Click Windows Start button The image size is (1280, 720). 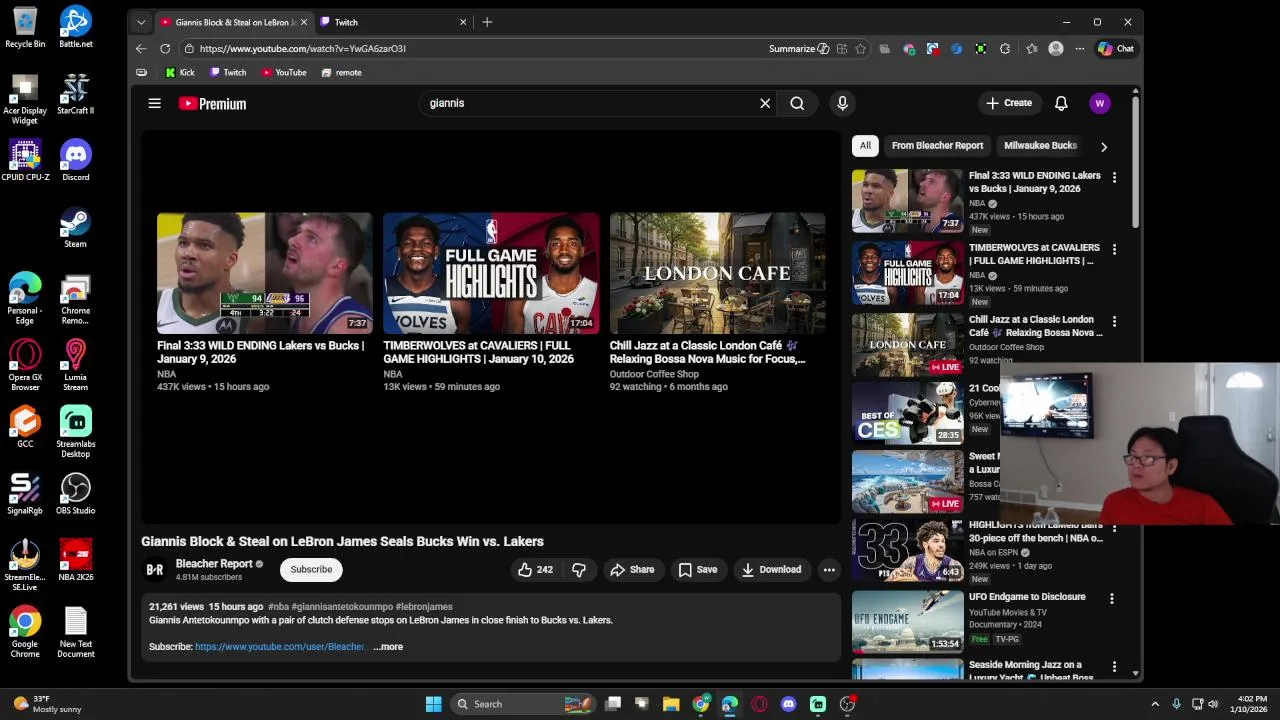click(x=433, y=704)
